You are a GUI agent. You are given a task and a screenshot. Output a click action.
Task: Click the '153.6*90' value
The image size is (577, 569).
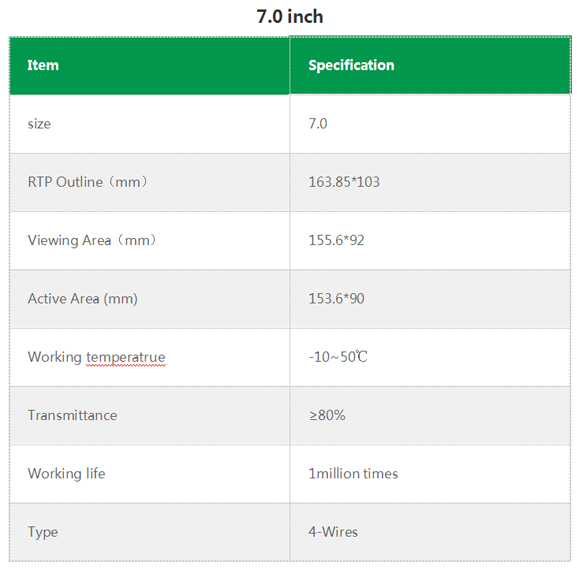336,299
